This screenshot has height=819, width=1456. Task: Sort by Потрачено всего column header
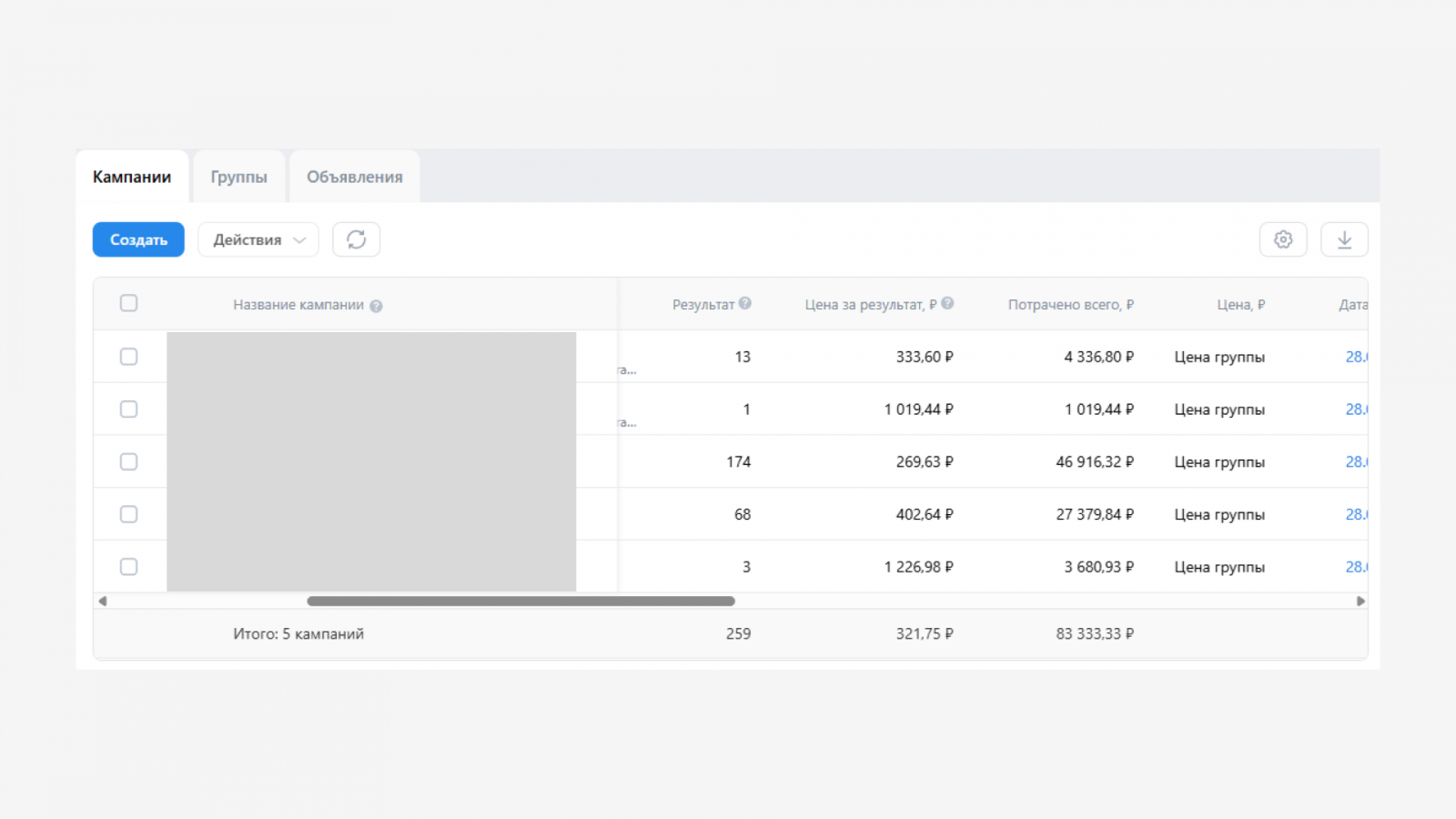click(1070, 305)
